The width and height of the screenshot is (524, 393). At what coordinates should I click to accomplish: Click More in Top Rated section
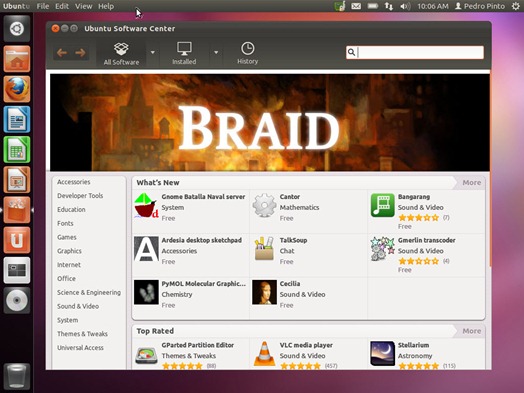[472, 331]
